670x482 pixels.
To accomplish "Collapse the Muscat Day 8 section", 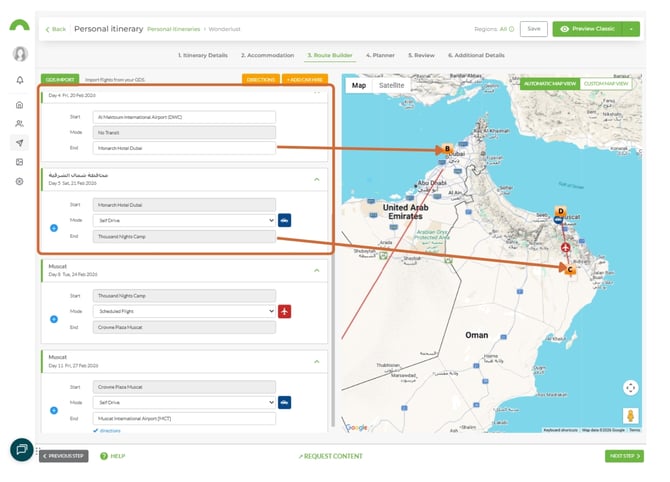I will coord(317,270).
